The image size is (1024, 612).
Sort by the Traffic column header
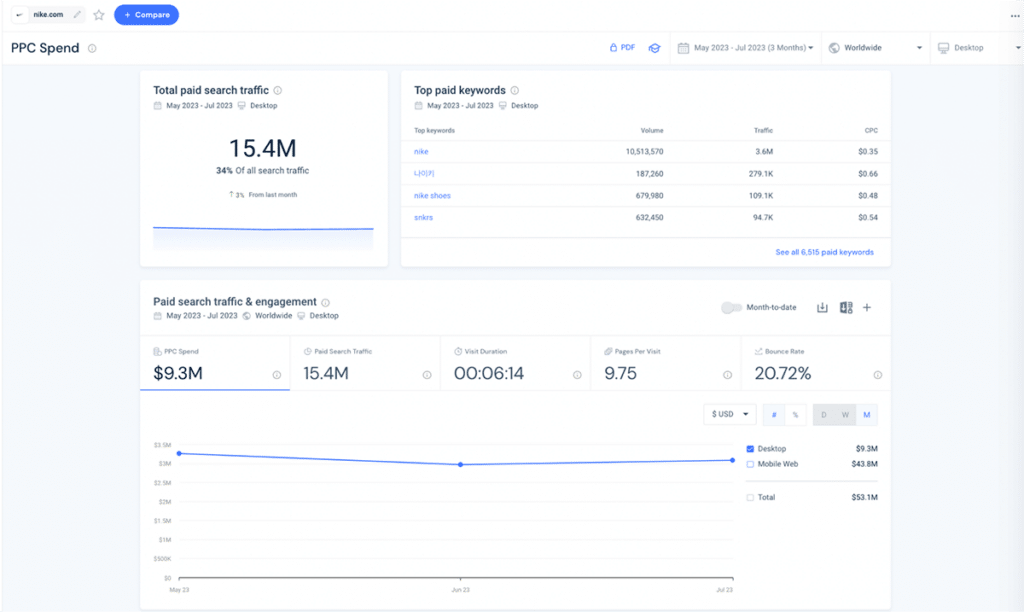(763, 131)
